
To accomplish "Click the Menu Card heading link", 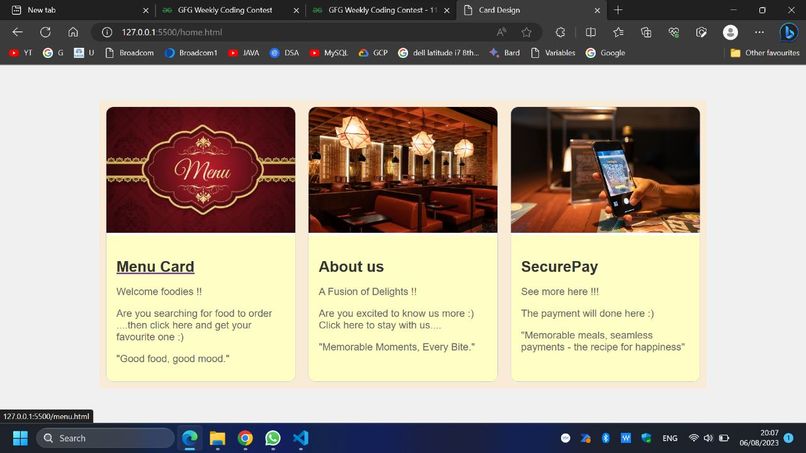I will (155, 267).
